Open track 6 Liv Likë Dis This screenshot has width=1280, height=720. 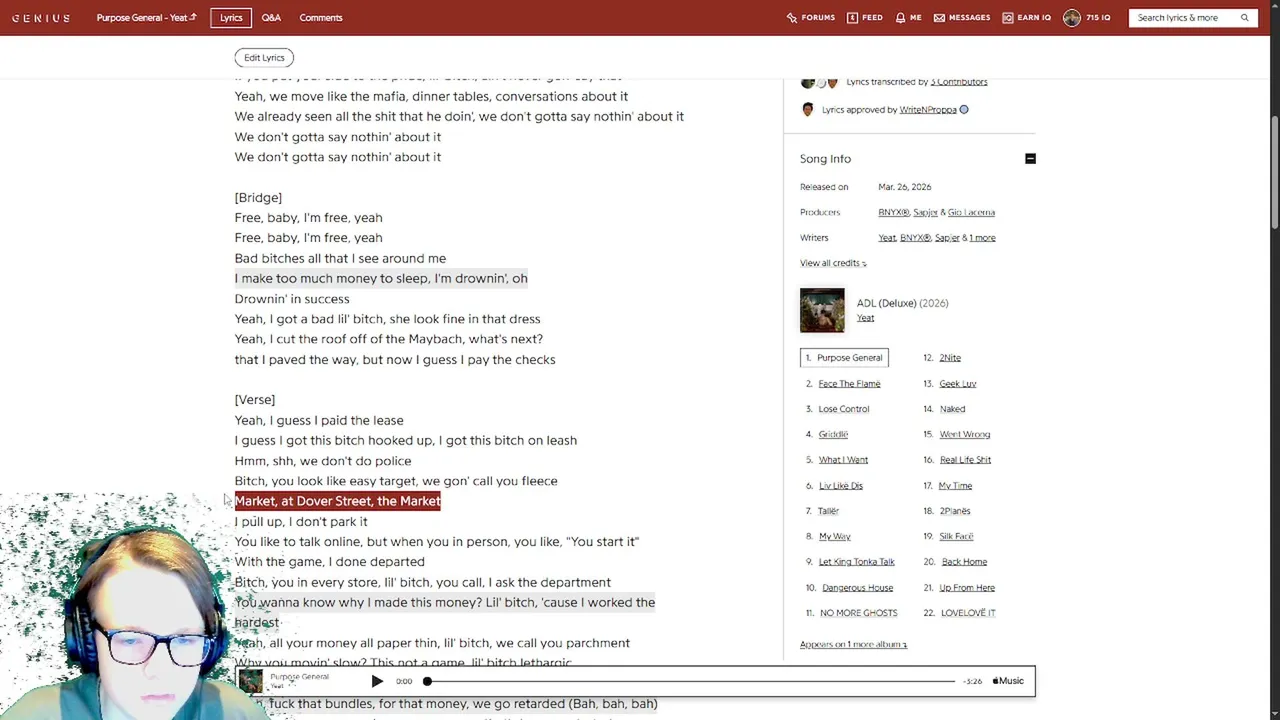coord(840,486)
